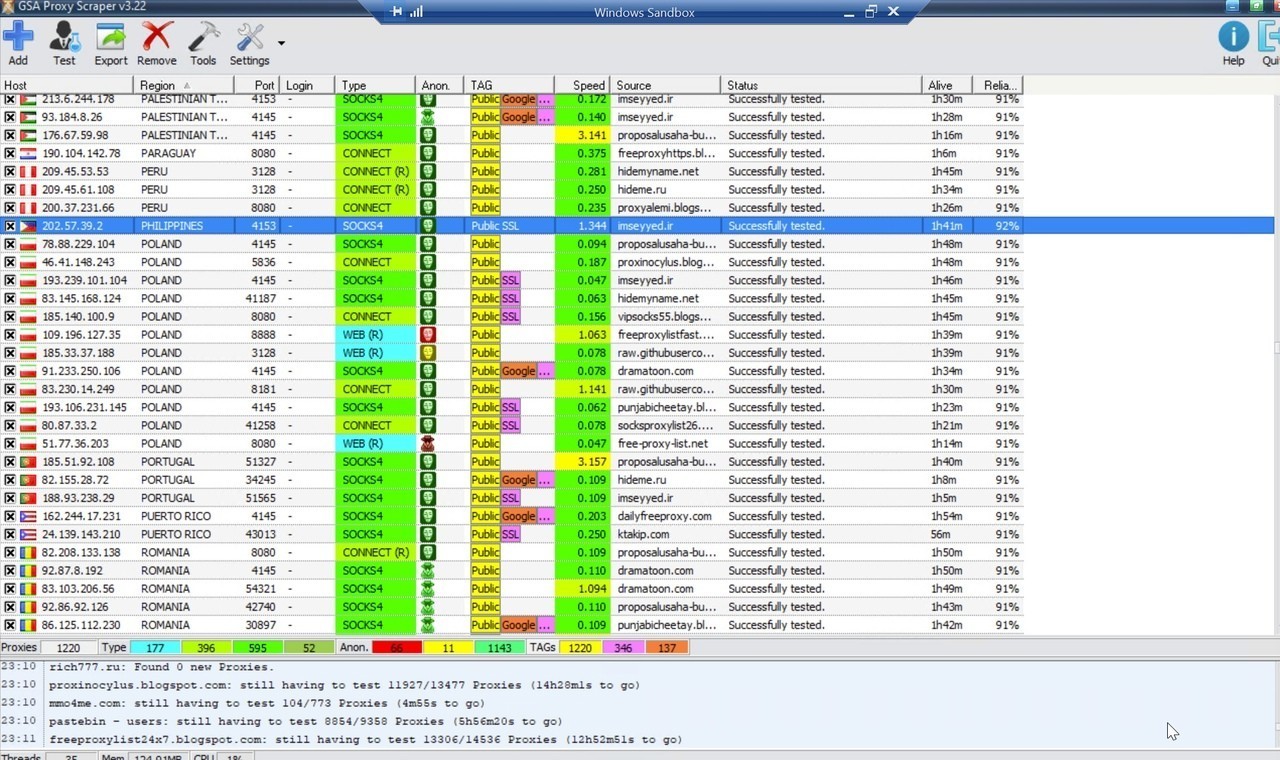Click the 1h54m alive cell
The width and height of the screenshot is (1280, 760).
pyautogui.click(x=946, y=517)
